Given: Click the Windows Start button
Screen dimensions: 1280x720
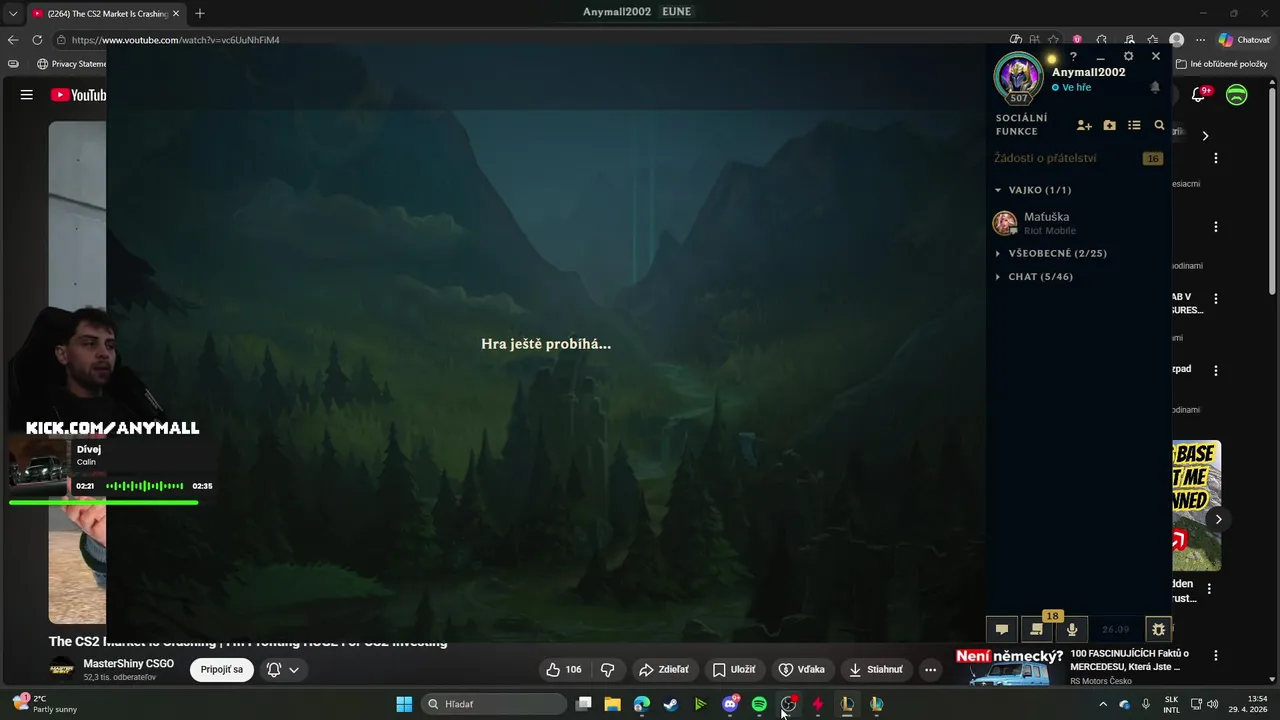Looking at the screenshot, I should 404,704.
